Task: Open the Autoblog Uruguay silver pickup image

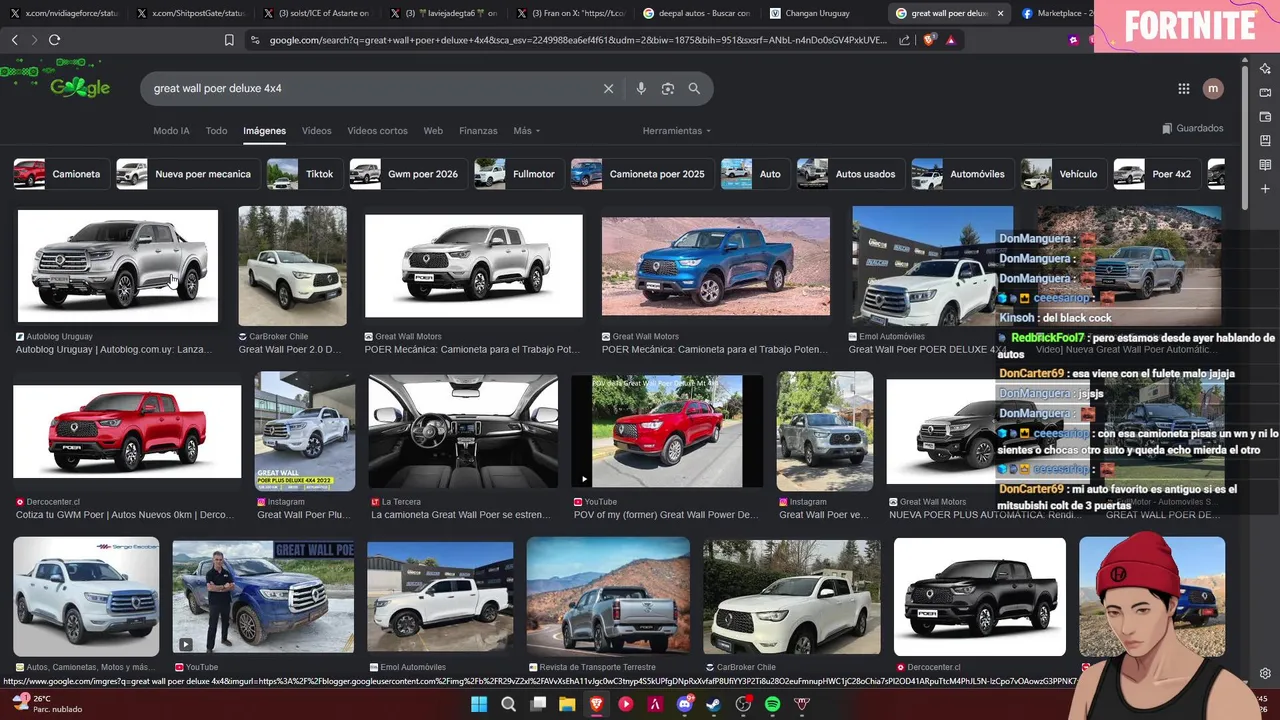Action: pyautogui.click(x=117, y=265)
